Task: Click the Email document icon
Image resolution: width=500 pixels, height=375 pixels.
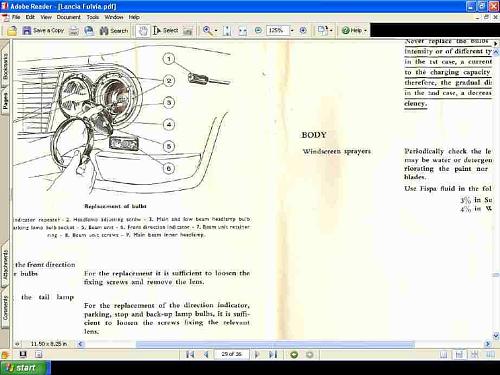Action: coord(89,31)
